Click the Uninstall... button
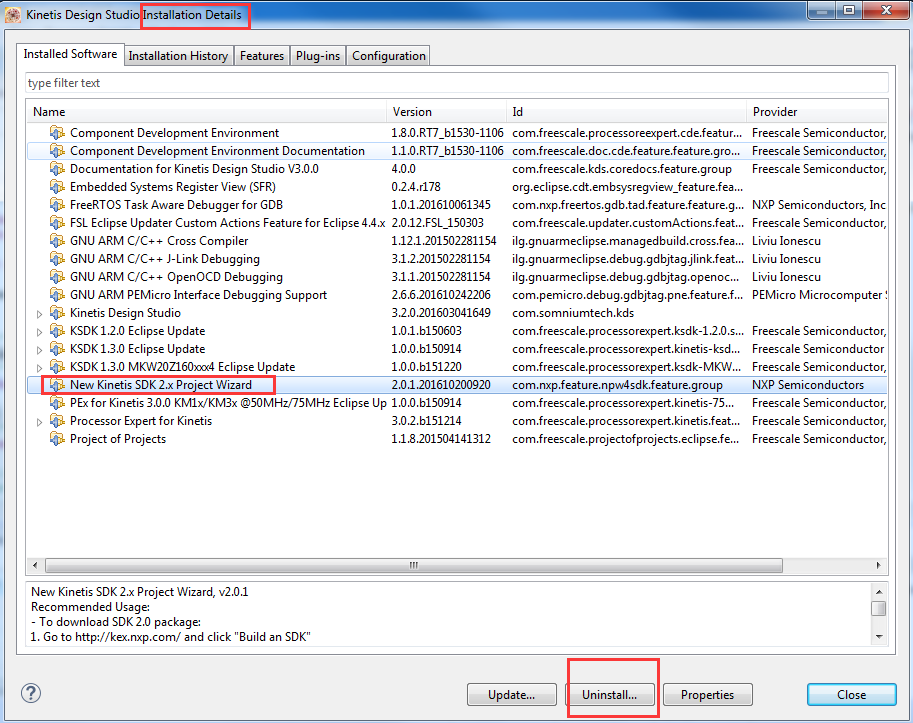Image resolution: width=913 pixels, height=723 pixels. pyautogui.click(x=610, y=694)
